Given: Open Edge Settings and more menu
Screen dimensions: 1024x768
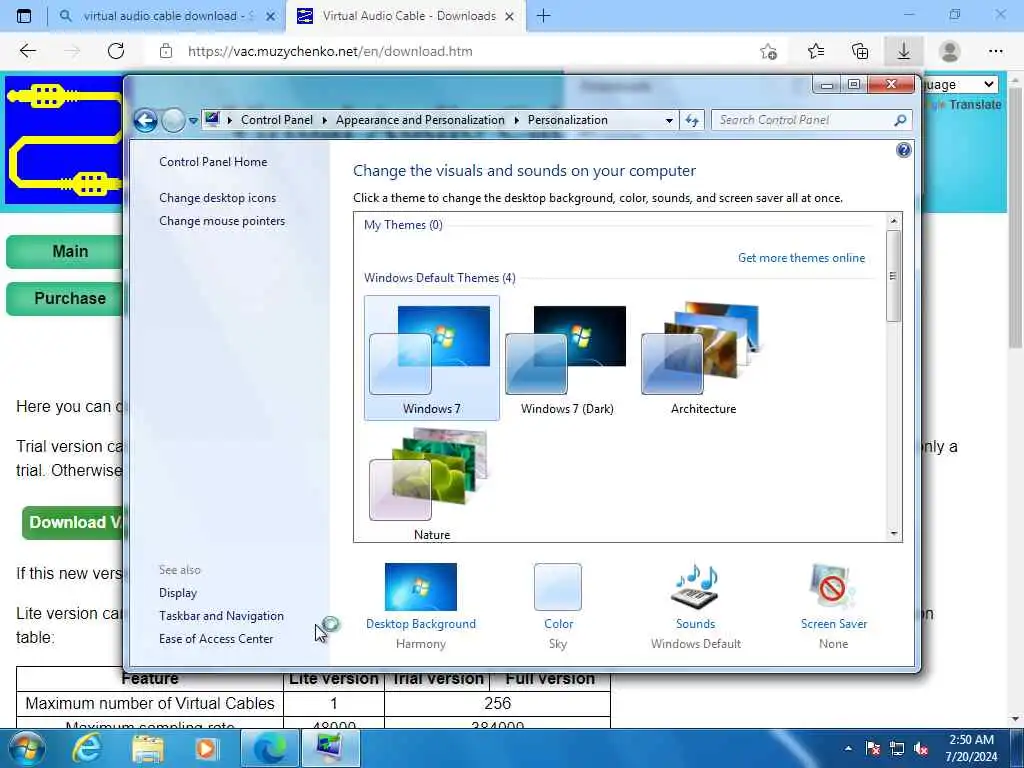Looking at the screenshot, I should 995,51.
